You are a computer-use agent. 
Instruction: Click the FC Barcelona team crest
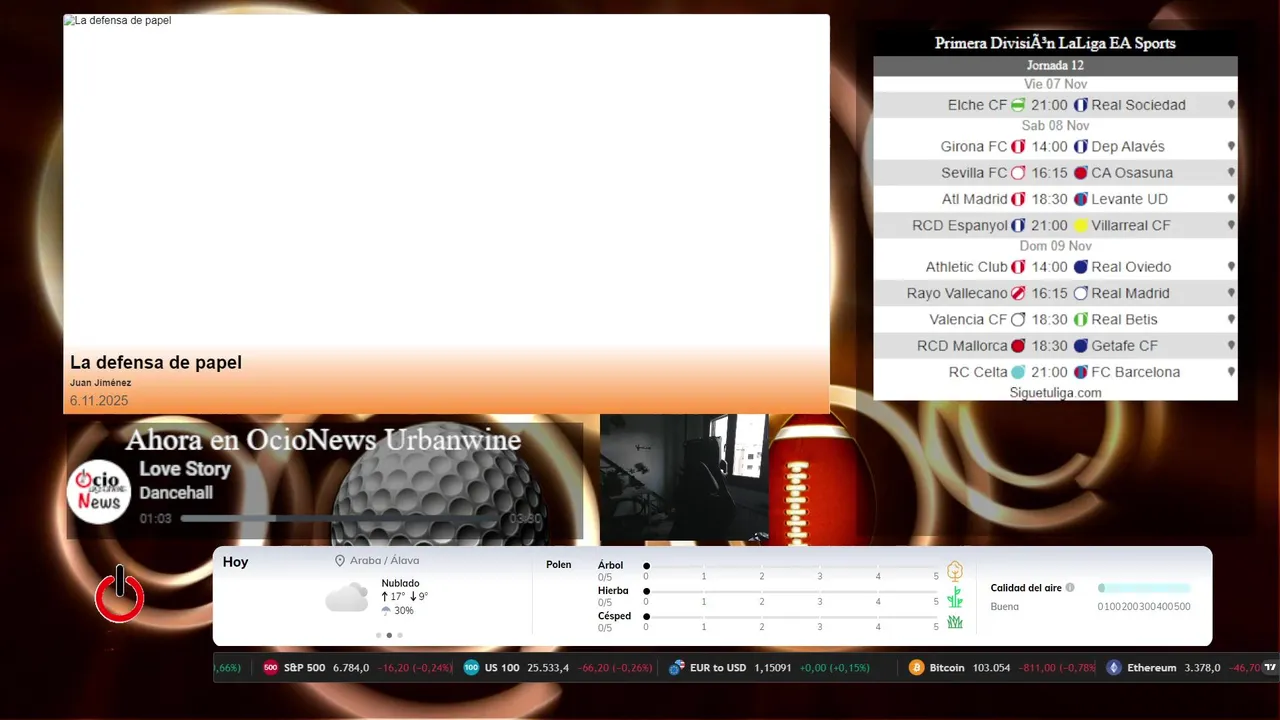1080,372
